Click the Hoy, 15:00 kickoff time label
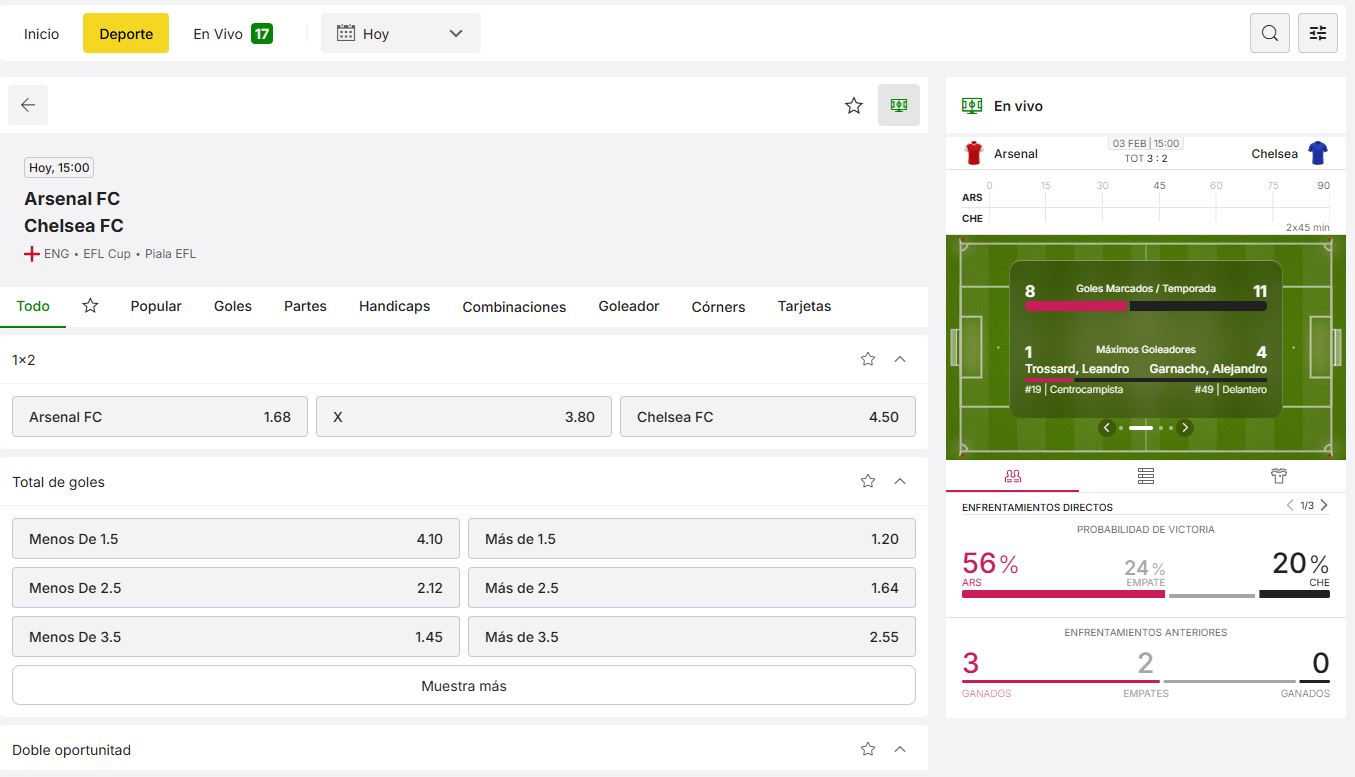The image size is (1355, 777). [x=59, y=168]
